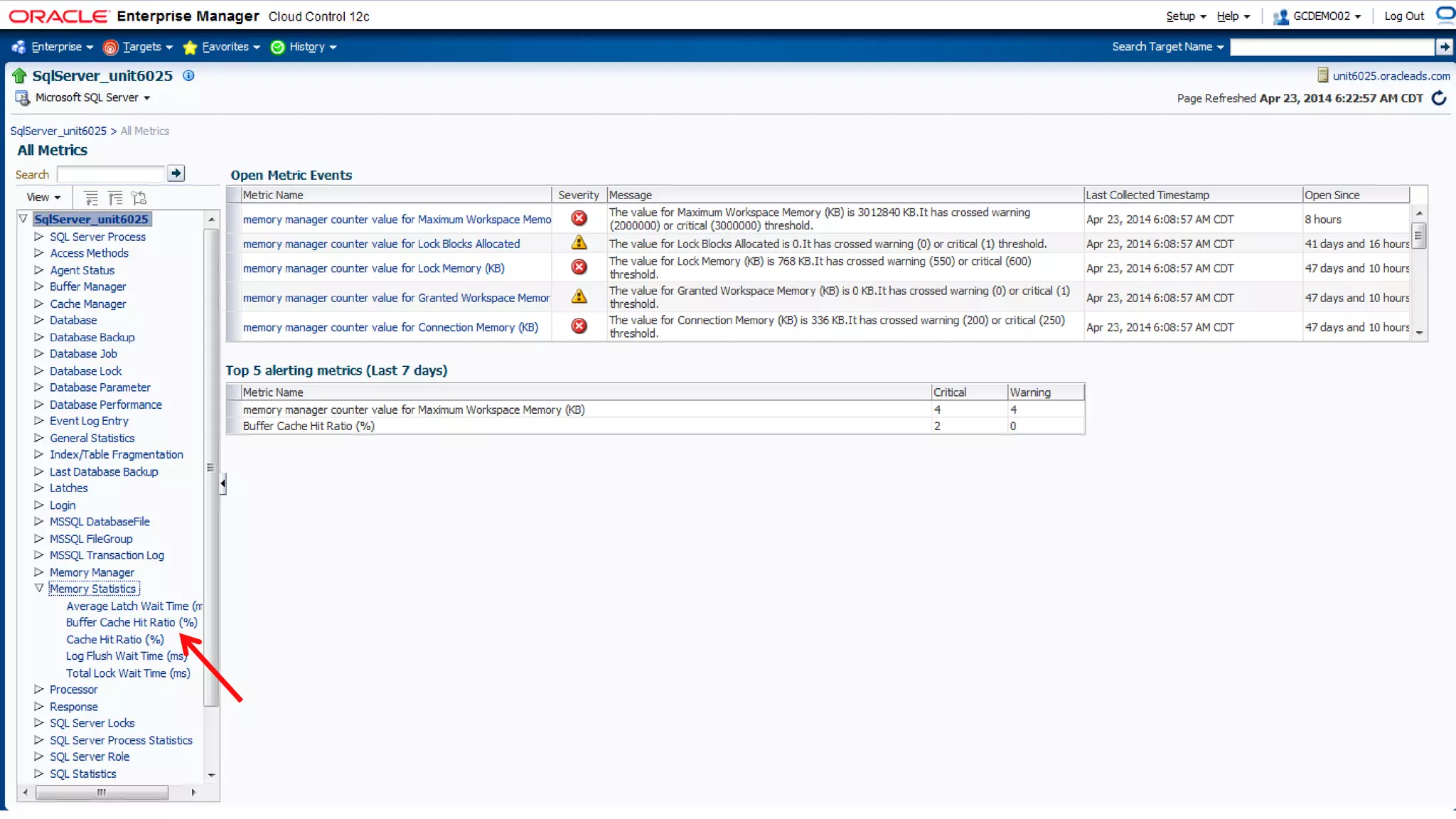This screenshot has height=819, width=1456.
Task: Expand the MSSQL Transaction Log node
Action: coord(39,555)
